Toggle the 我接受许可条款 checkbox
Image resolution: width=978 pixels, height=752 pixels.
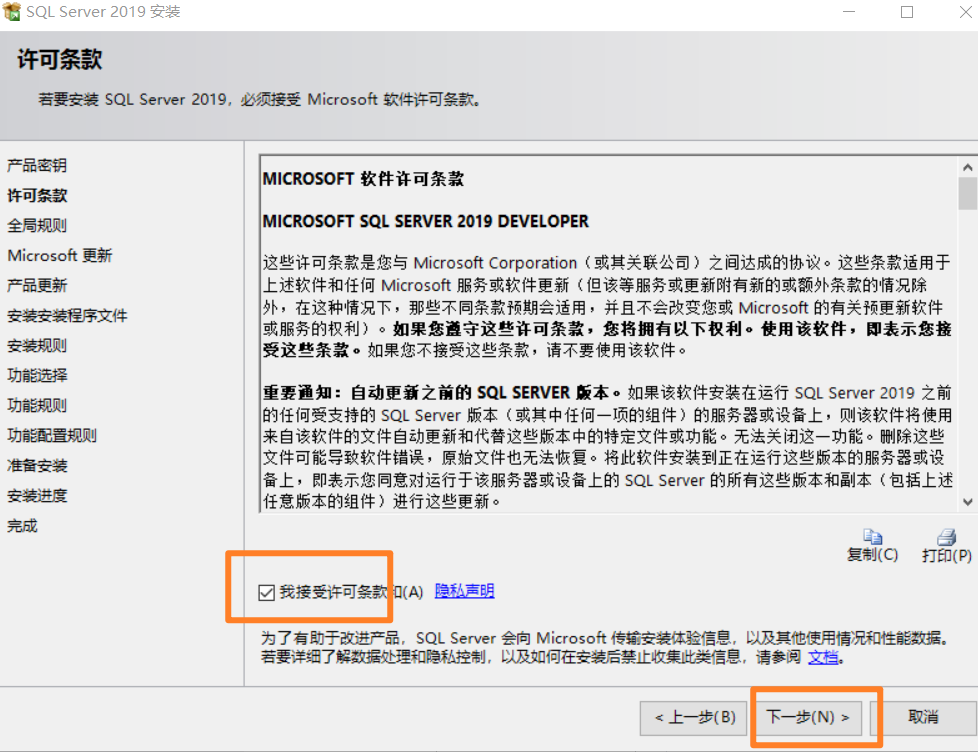click(x=266, y=592)
